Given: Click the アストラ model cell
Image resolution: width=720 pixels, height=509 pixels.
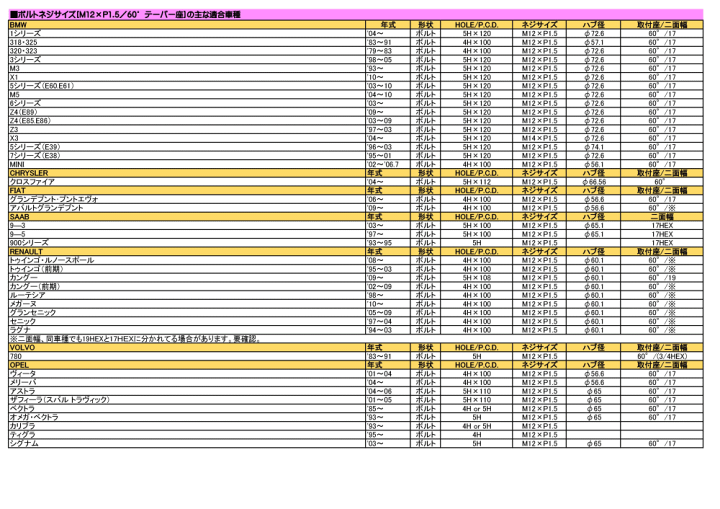Looking at the screenshot, I should point(187,391).
